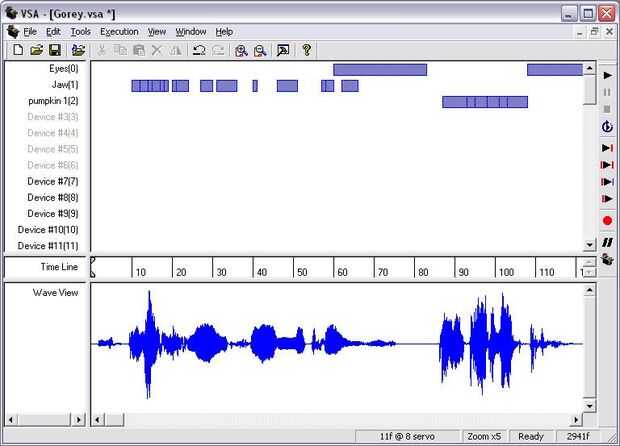The height and width of the screenshot is (446, 620).
Task: Save the routine with the floppy icon
Action: [55, 50]
